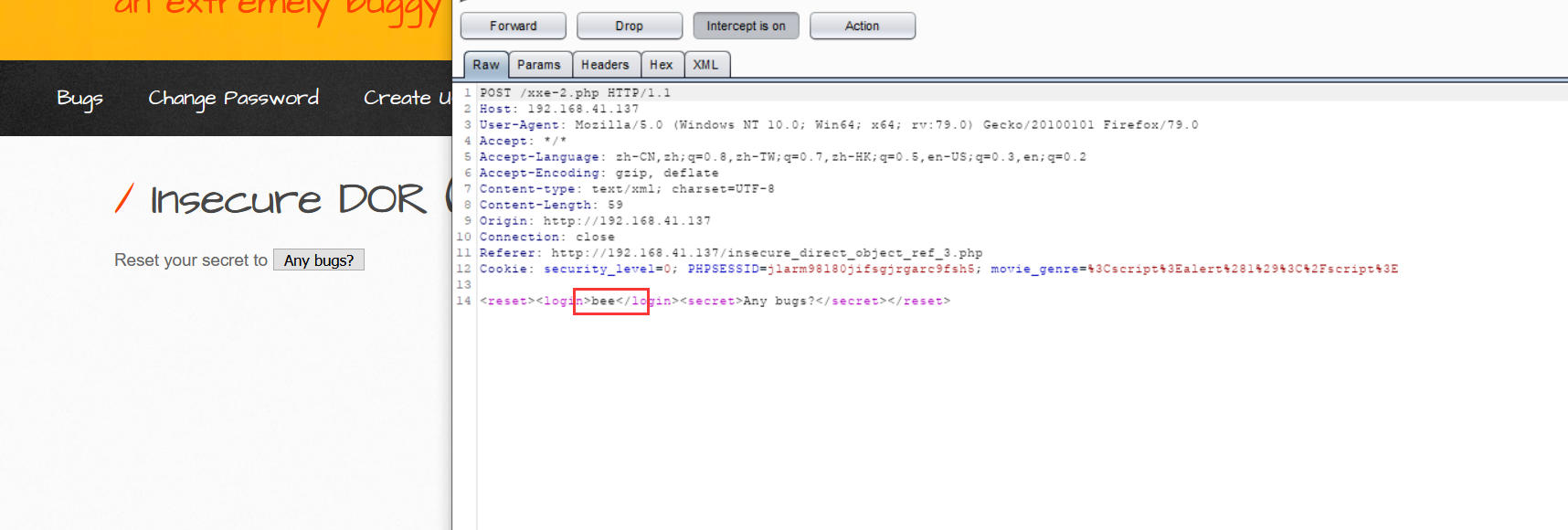This screenshot has width=1568, height=530.
Task: Switch to the XML tab
Action: (705, 65)
